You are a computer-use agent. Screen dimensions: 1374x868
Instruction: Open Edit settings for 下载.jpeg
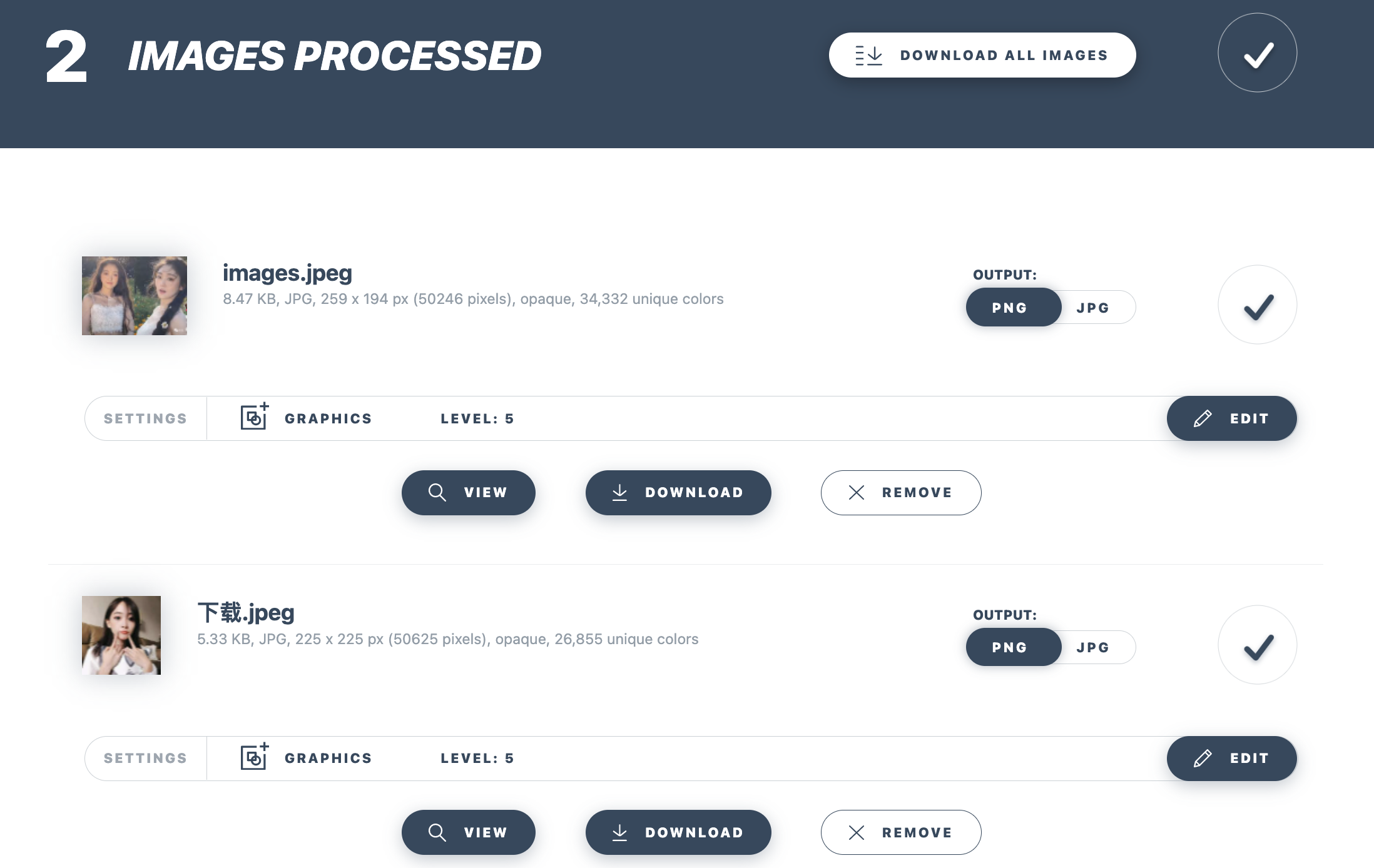click(1231, 758)
